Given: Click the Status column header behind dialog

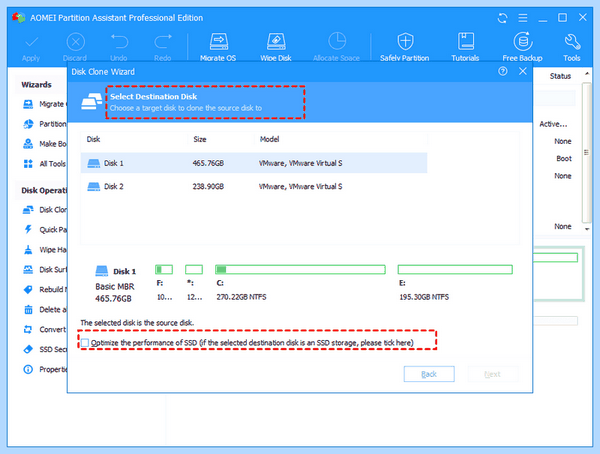Looking at the screenshot, I should 560,76.
